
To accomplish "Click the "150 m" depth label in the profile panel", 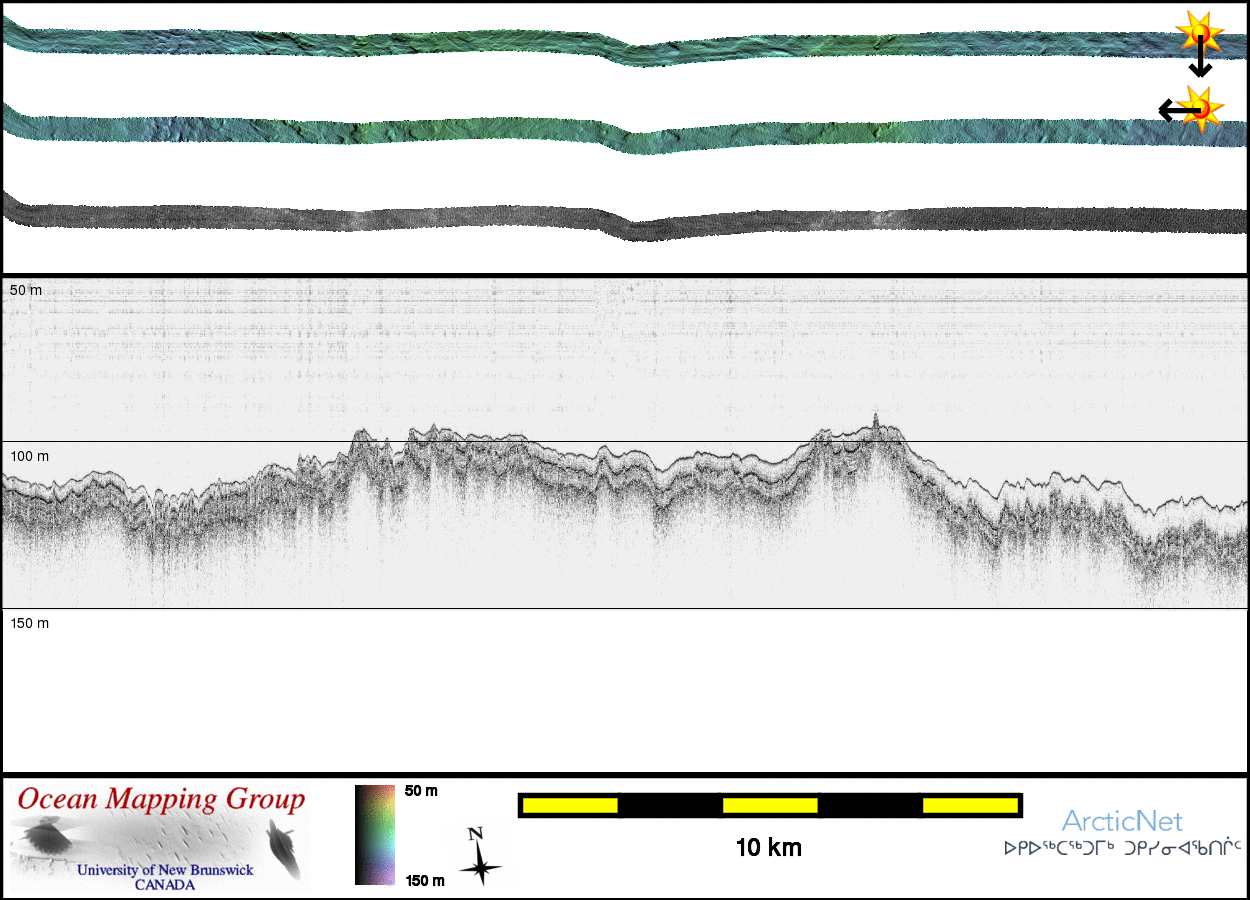I will (x=29, y=623).
